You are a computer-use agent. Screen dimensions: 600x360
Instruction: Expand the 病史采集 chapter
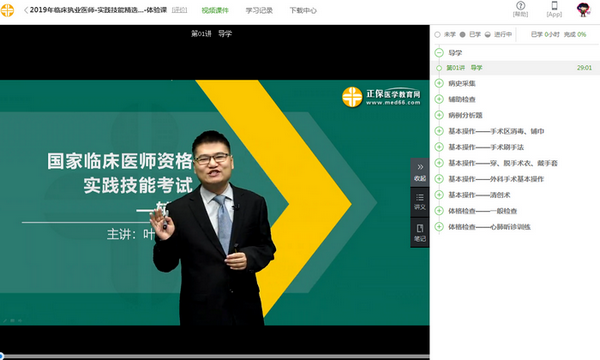click(x=439, y=83)
